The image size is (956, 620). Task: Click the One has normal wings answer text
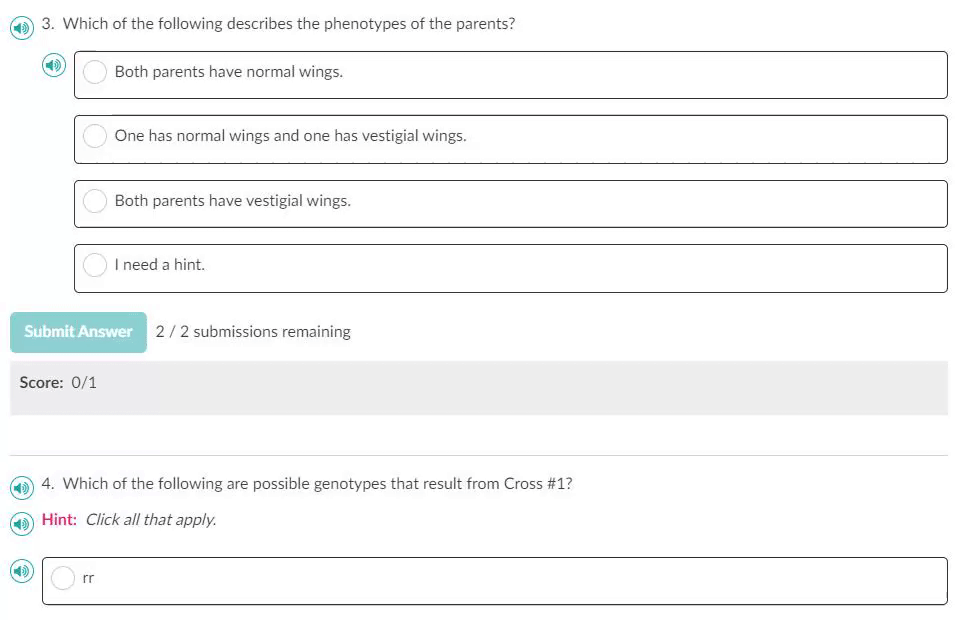290,135
